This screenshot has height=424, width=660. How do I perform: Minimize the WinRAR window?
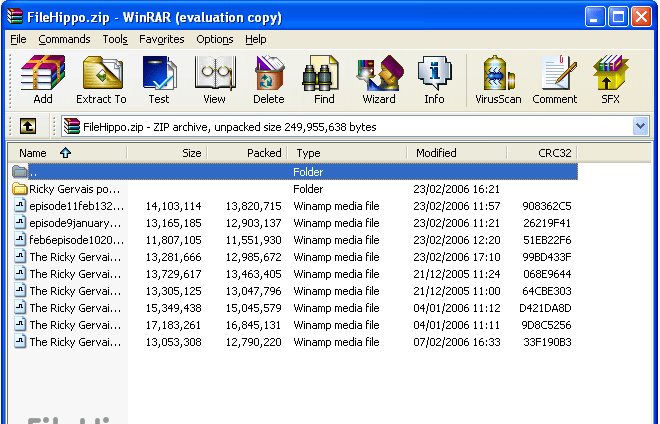point(595,17)
